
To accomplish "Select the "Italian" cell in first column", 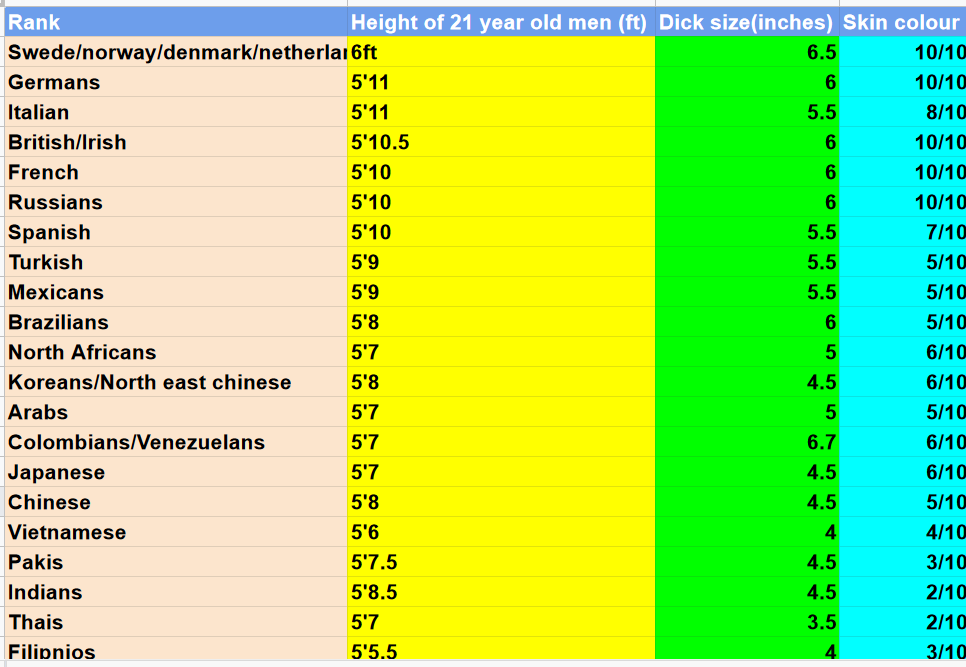I will click(175, 112).
